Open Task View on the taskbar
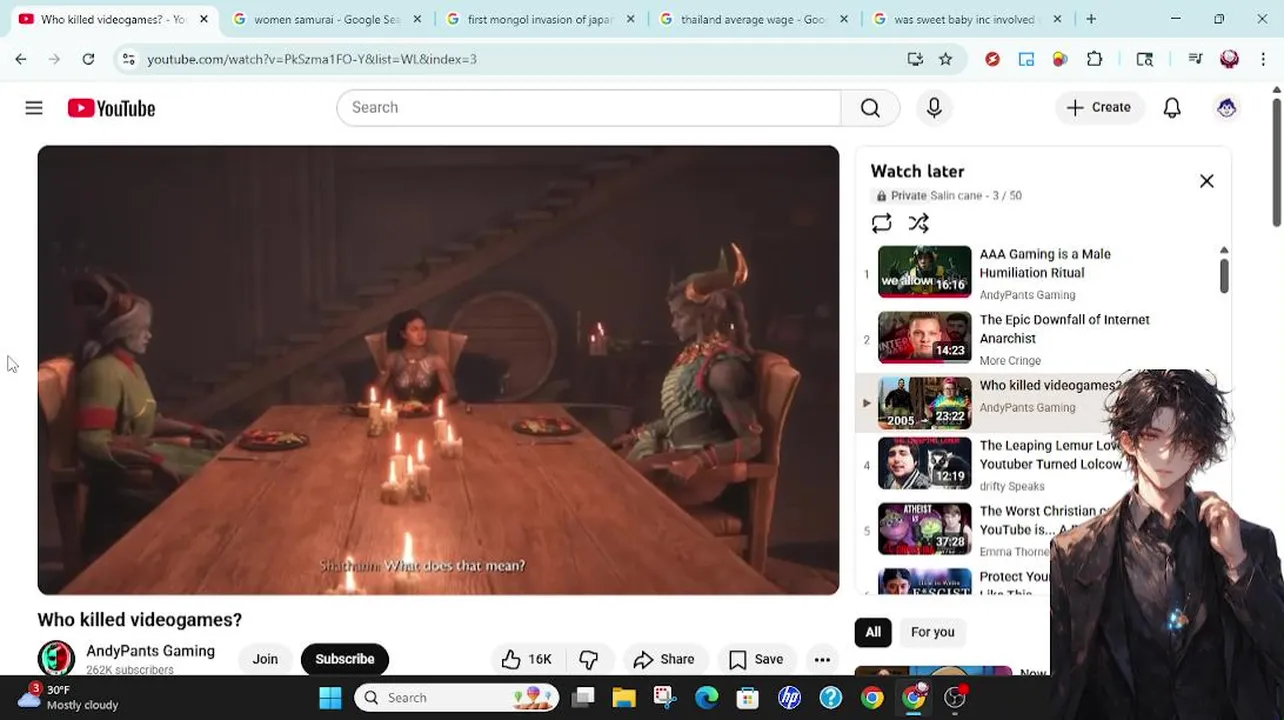Screen dimensions: 1284x720 coord(583,697)
